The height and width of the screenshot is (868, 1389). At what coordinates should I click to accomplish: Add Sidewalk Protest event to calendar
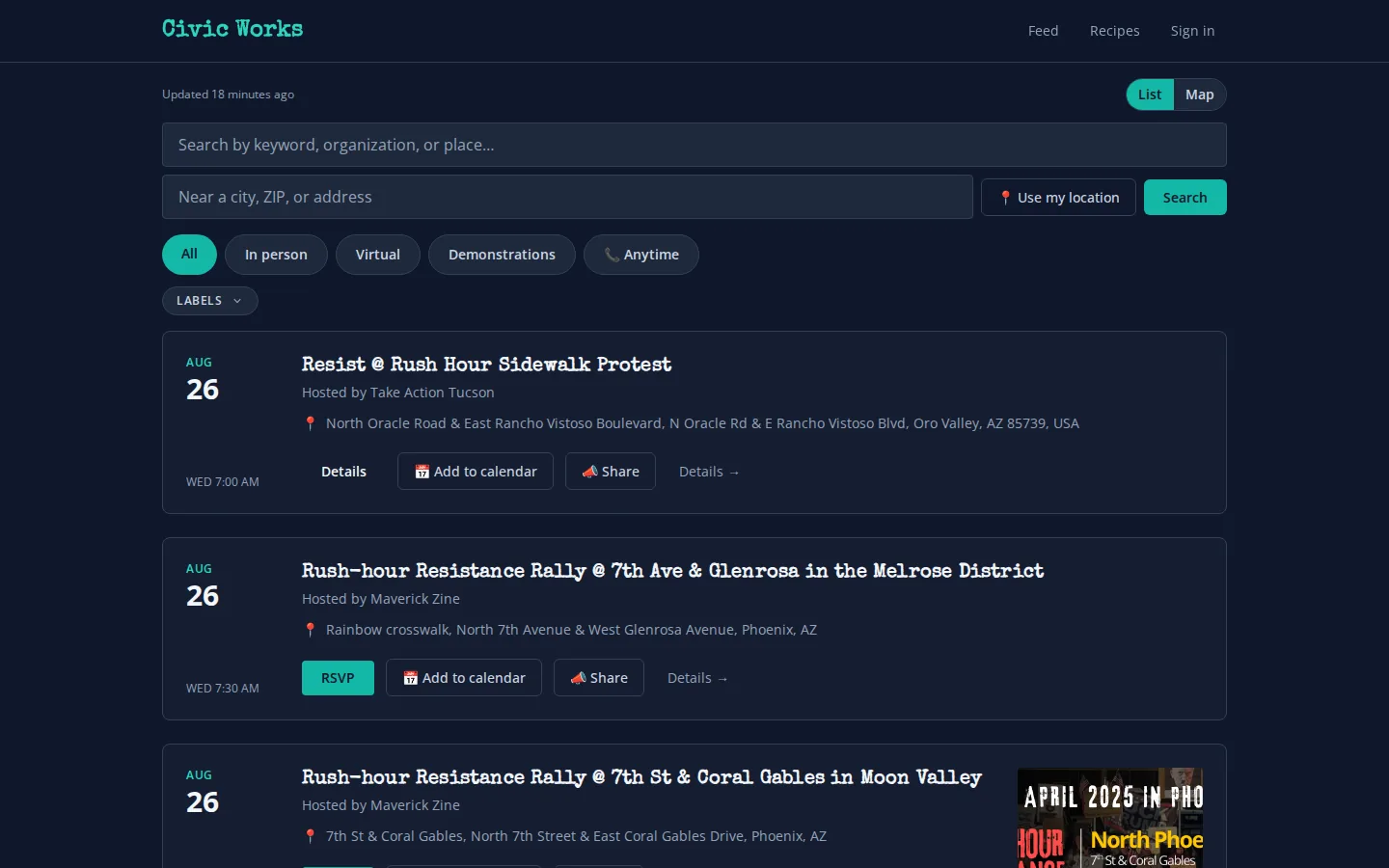[476, 472]
